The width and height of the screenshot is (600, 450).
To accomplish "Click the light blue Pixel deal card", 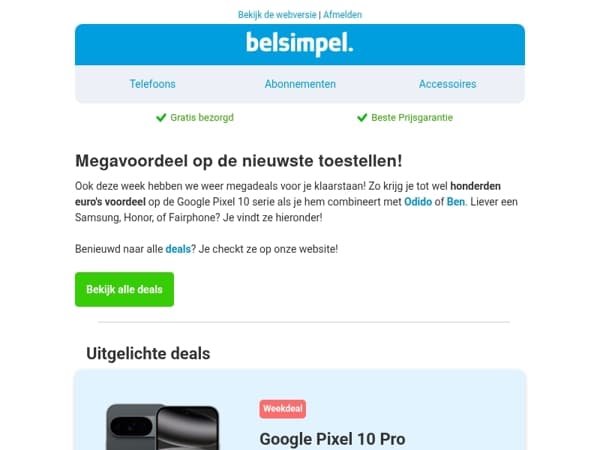I will (x=300, y=410).
